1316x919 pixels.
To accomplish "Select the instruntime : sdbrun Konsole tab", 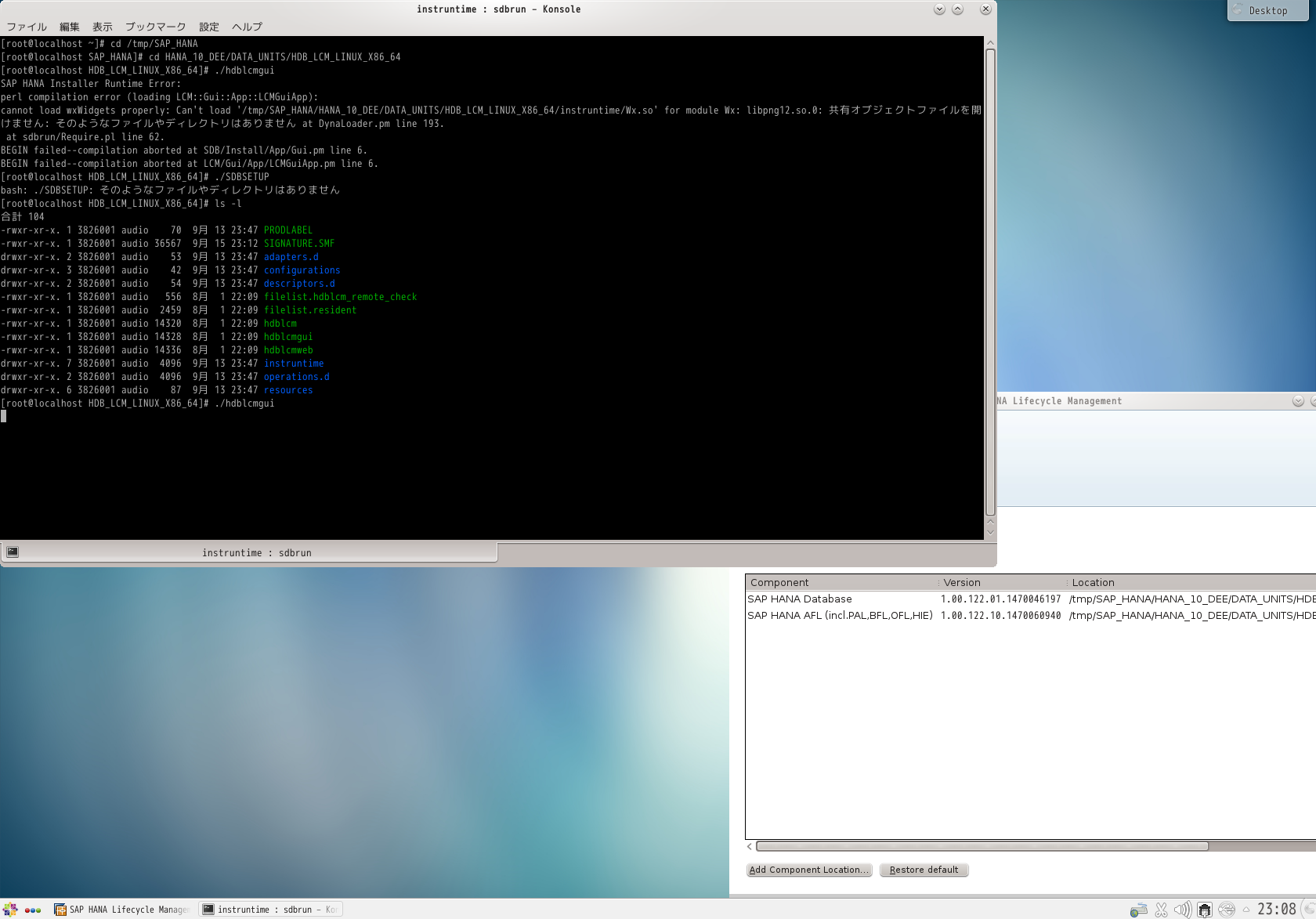I will [249, 552].
